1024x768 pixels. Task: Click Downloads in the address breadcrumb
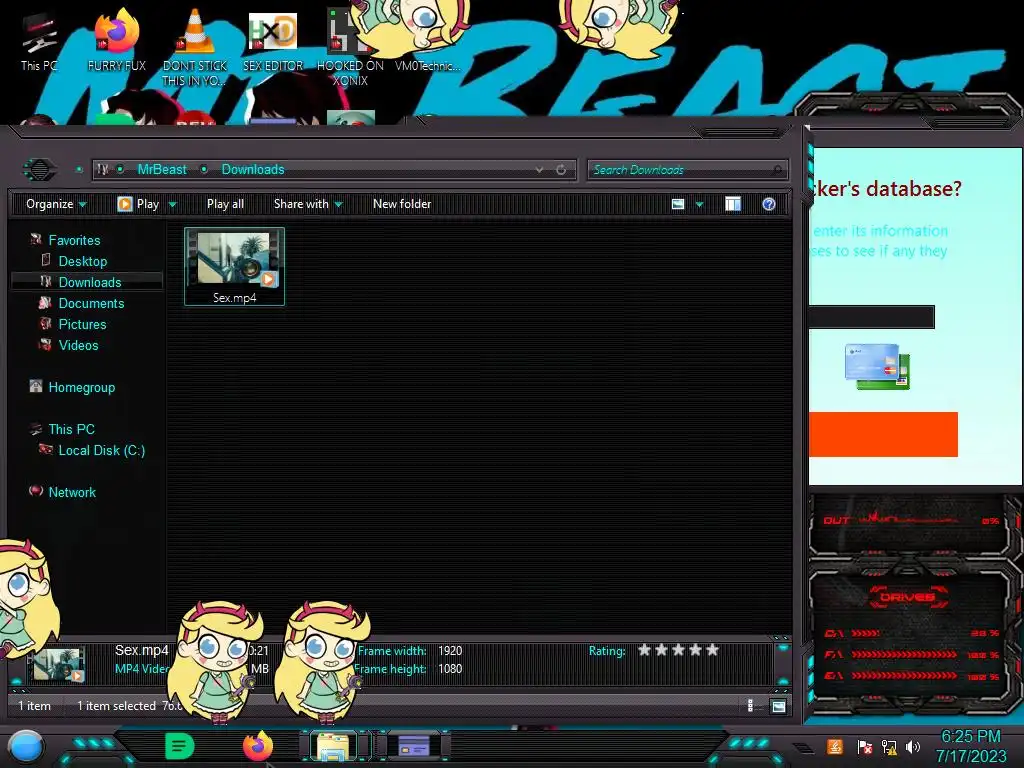(x=253, y=170)
